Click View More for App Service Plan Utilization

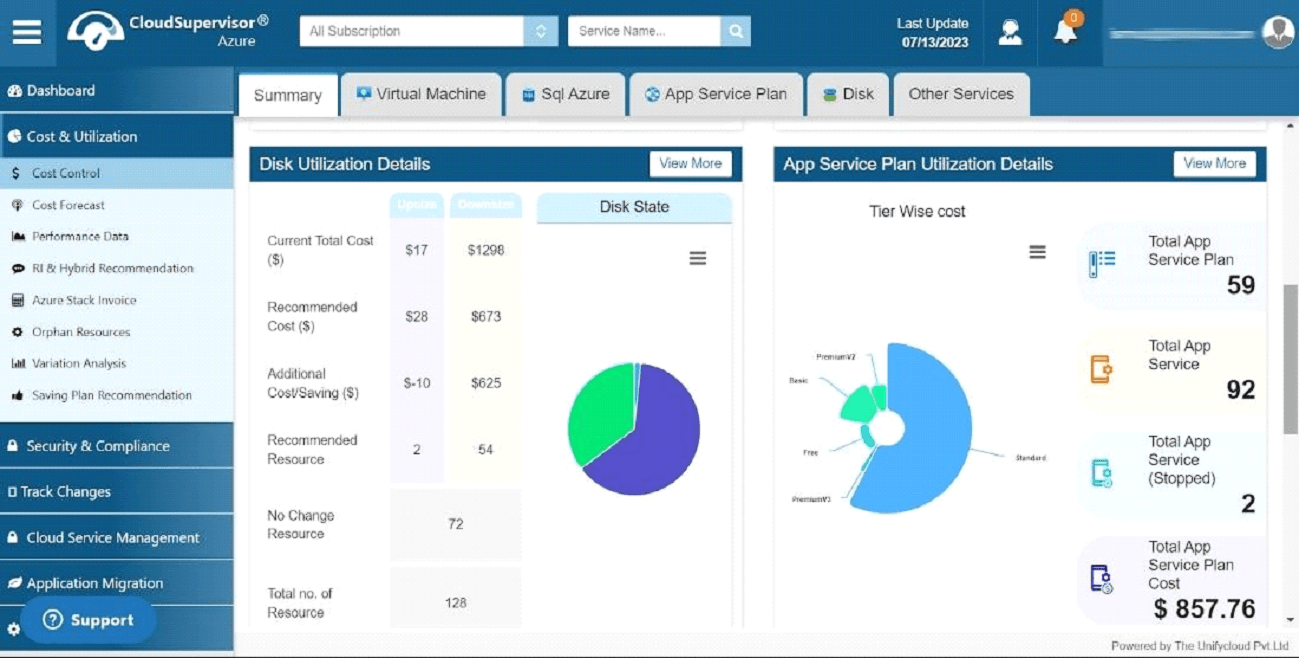click(1214, 164)
